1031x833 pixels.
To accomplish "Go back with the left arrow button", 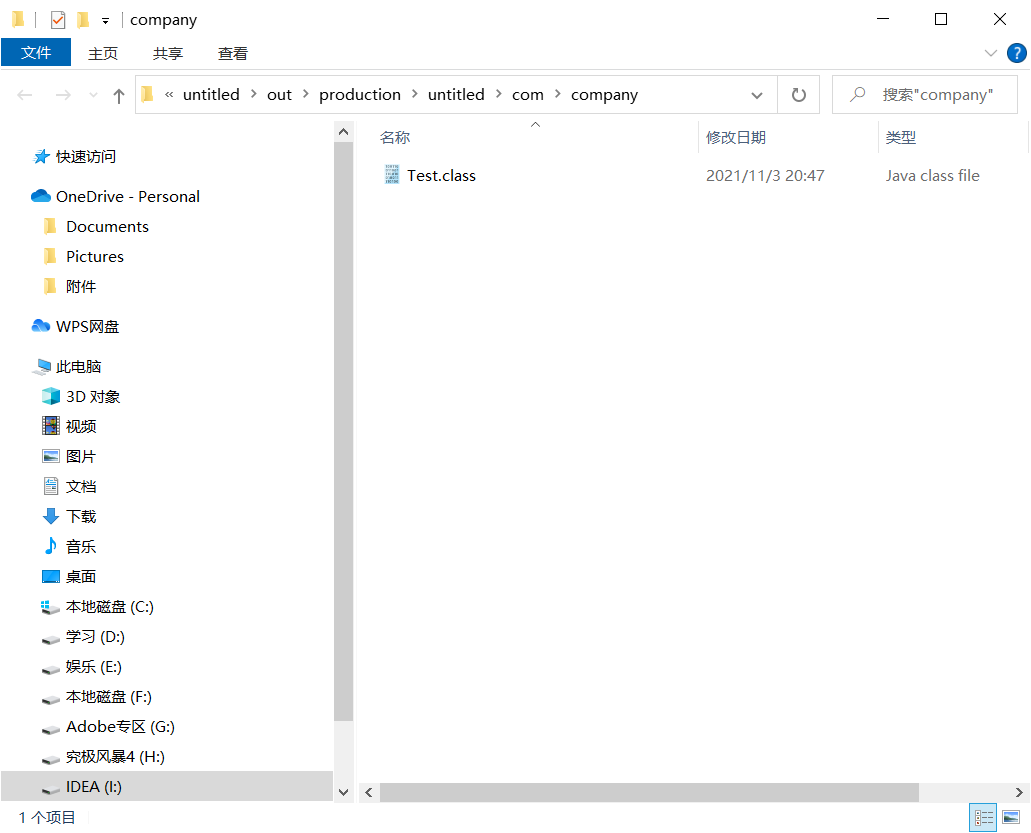I will pos(25,95).
